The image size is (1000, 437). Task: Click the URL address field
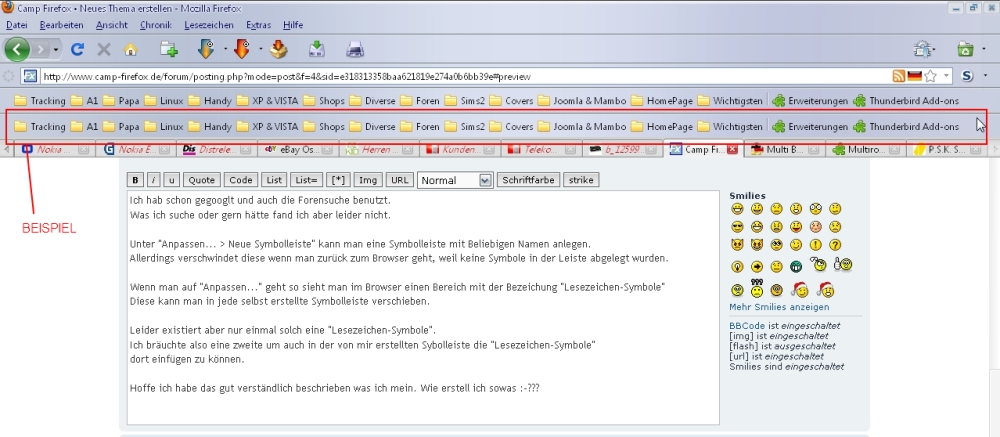click(x=466, y=77)
